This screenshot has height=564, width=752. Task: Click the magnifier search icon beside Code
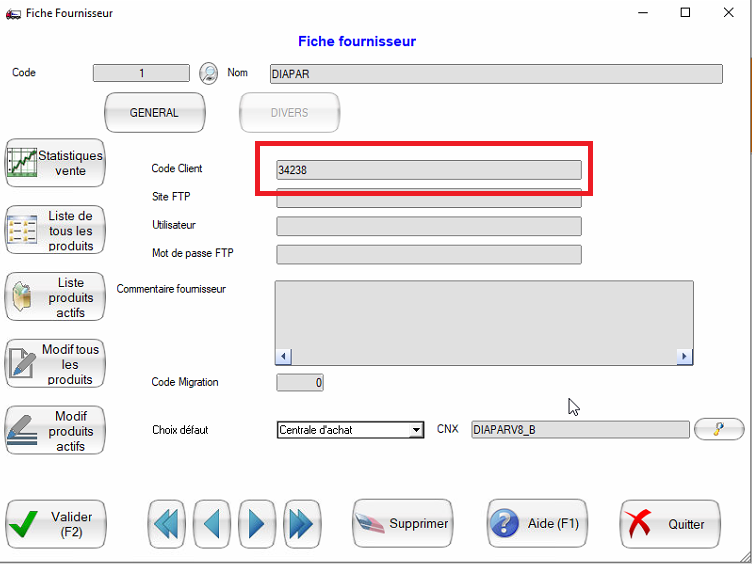(x=208, y=73)
